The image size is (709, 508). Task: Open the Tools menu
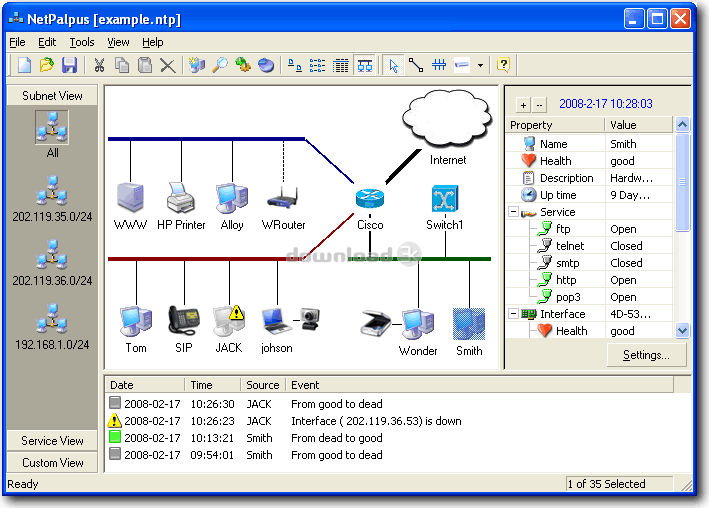[82, 43]
